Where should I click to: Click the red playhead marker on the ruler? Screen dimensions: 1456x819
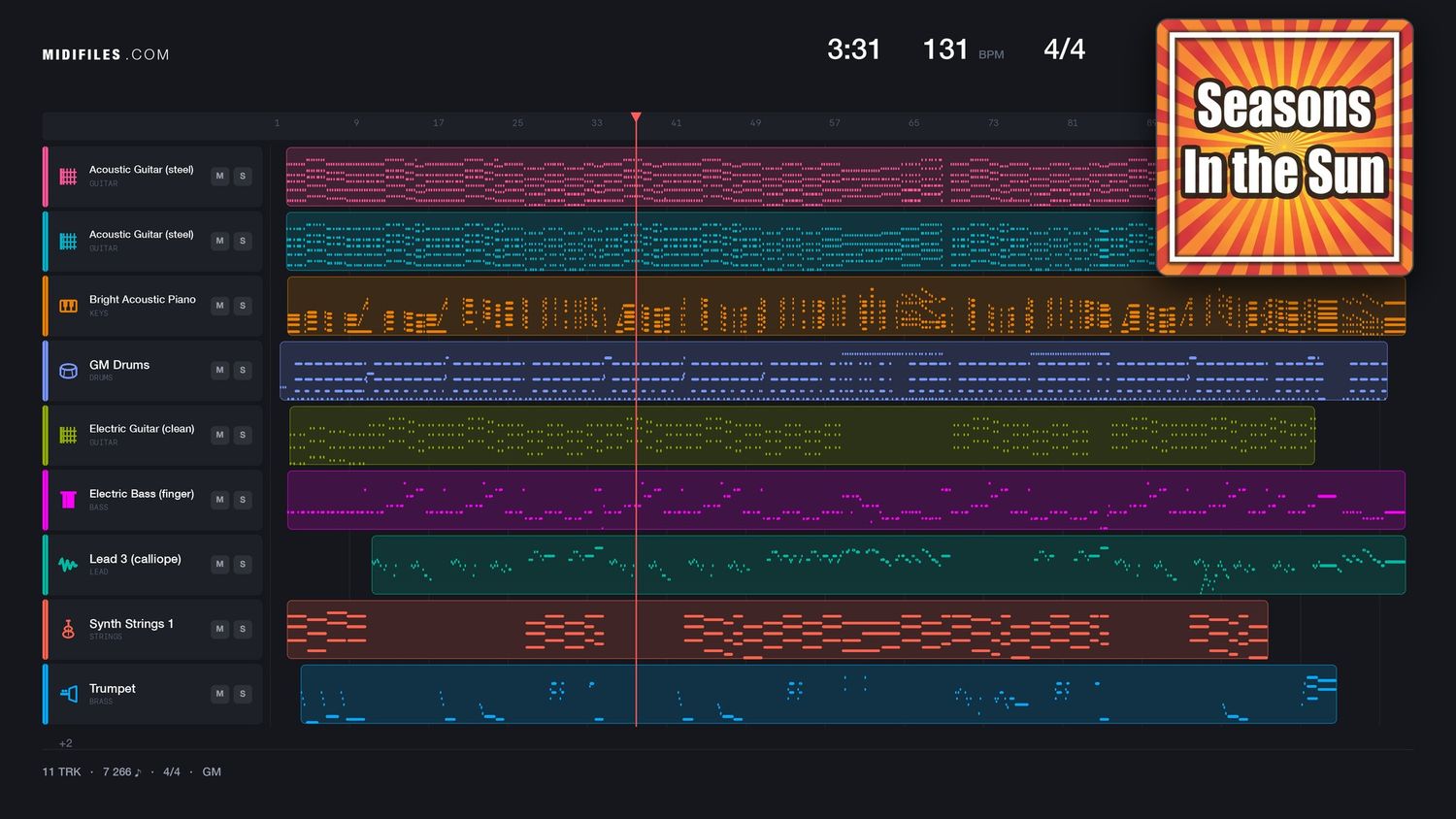click(636, 117)
